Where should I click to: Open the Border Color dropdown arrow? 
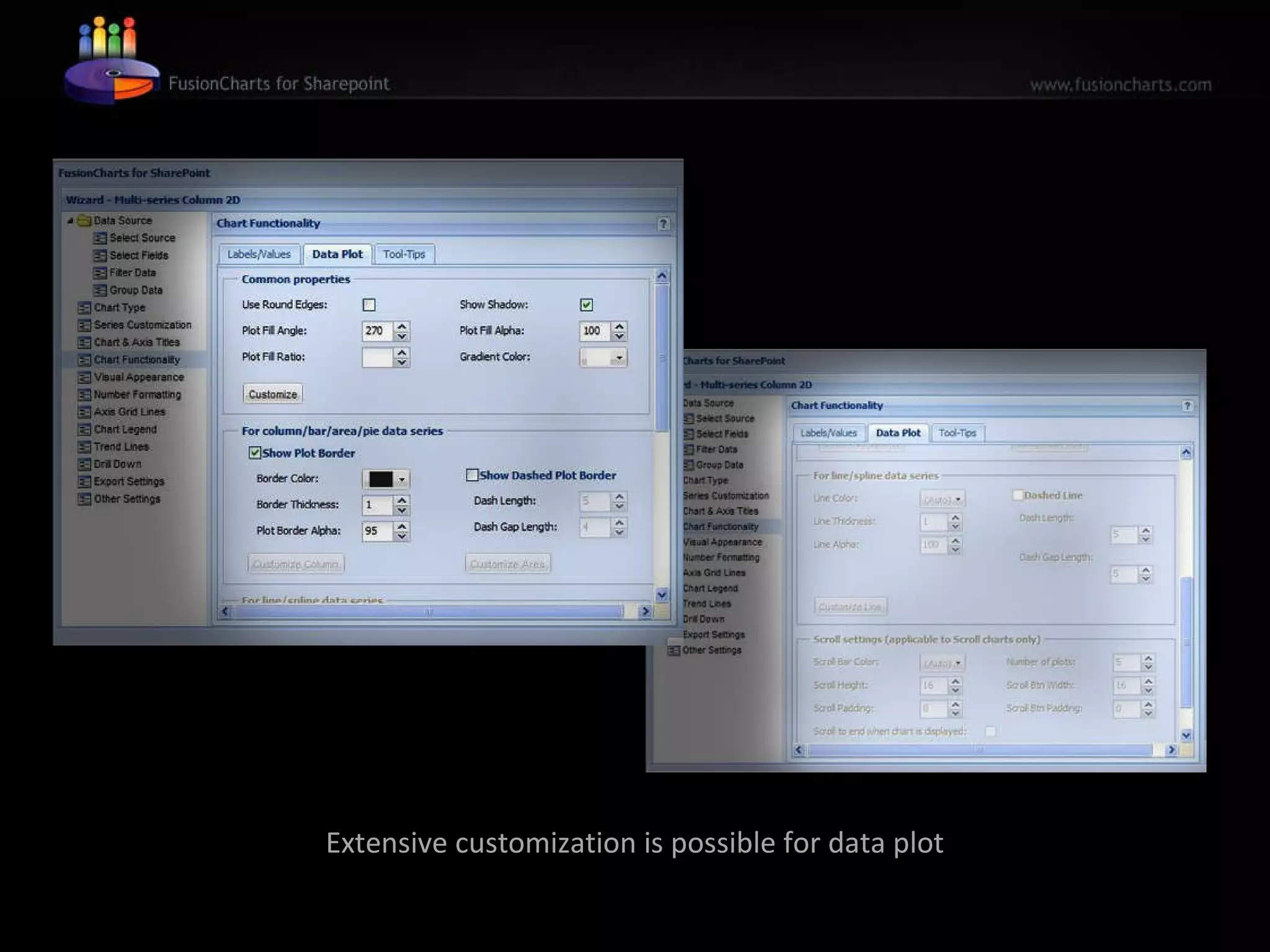coord(402,479)
